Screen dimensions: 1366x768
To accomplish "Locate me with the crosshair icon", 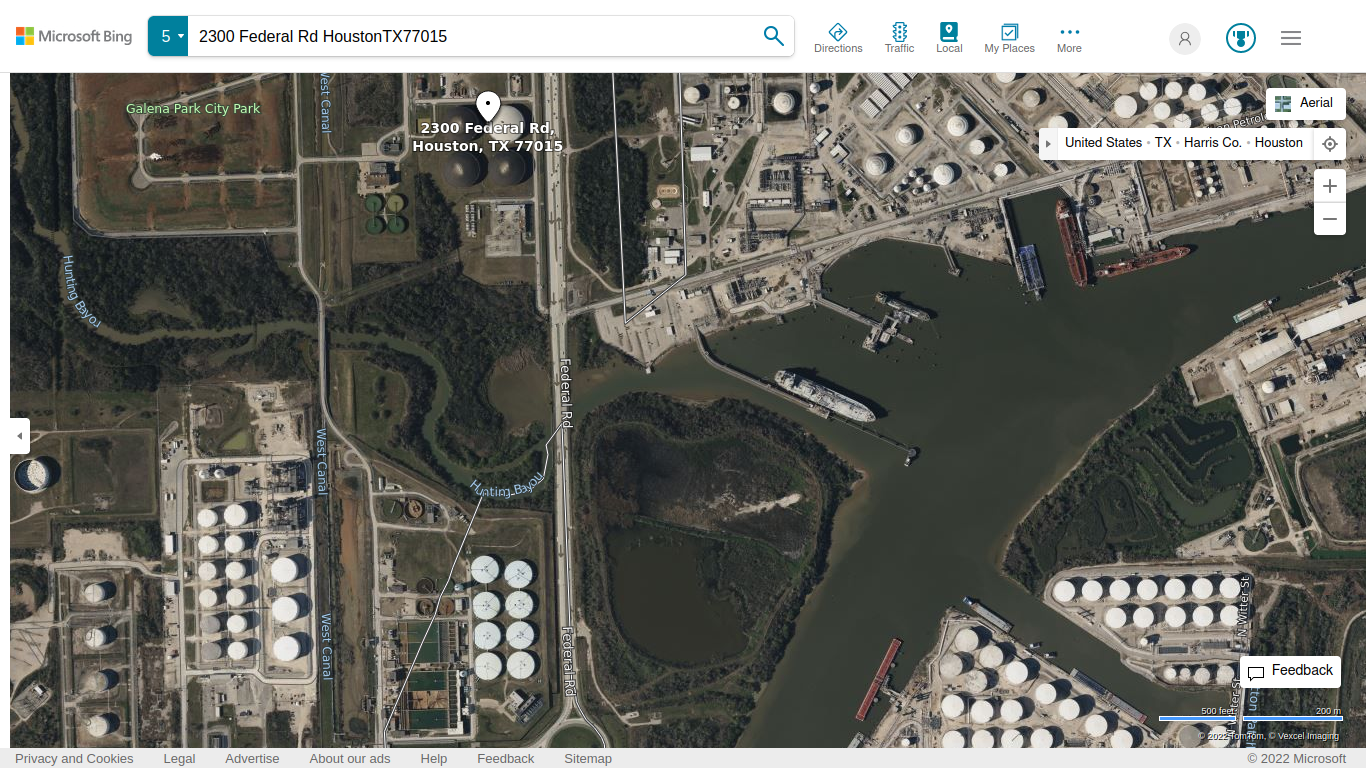I will 1330,143.
